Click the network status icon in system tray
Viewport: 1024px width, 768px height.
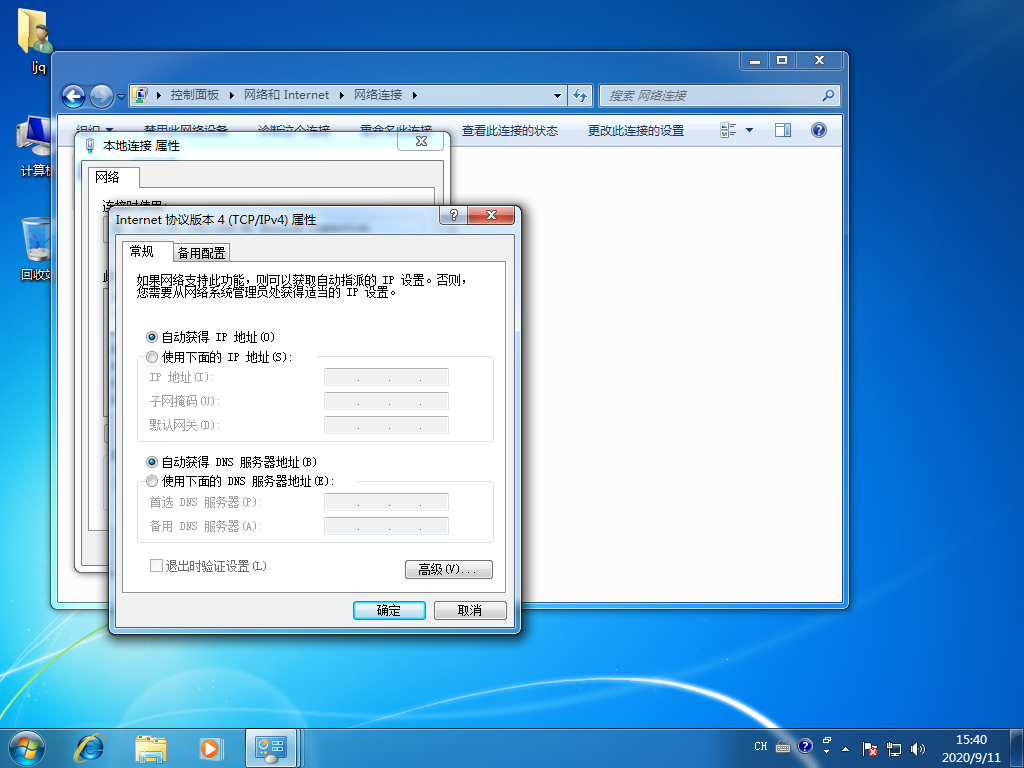[x=893, y=747]
